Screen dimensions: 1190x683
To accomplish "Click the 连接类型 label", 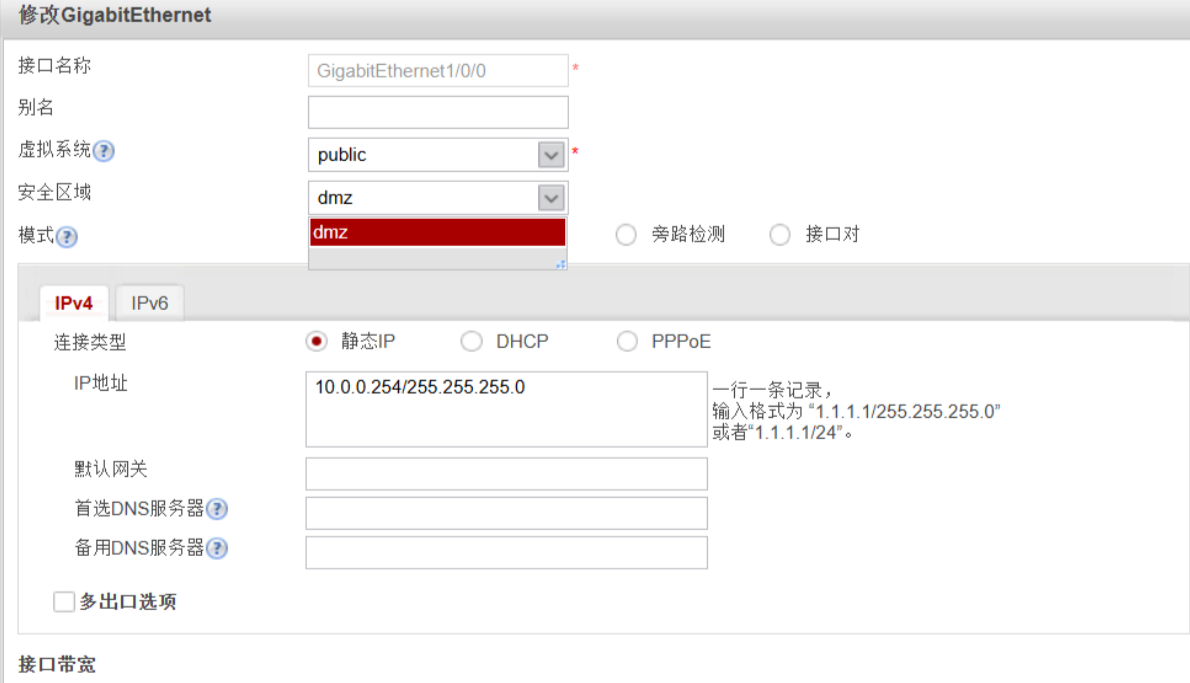I will pos(90,342).
